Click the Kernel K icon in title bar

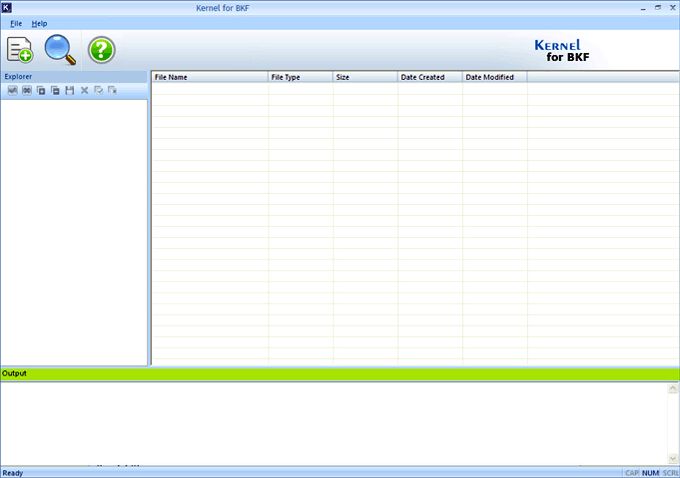coord(7,7)
